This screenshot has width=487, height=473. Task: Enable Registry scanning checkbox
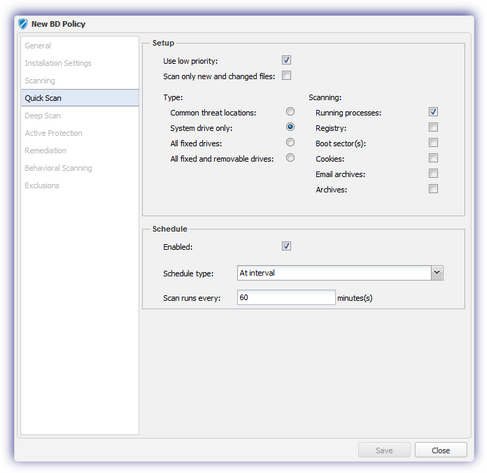433,127
